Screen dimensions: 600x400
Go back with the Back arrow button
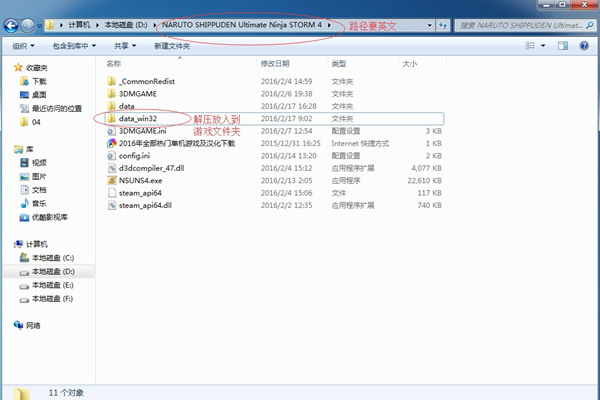(11, 26)
